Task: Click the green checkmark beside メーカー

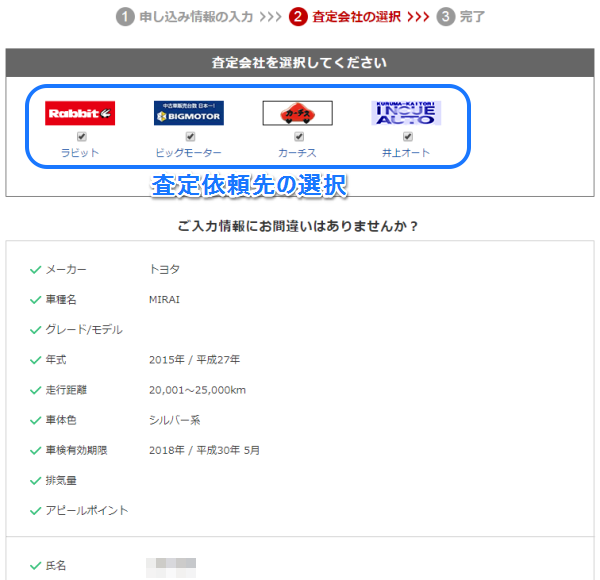Action: 36,270
